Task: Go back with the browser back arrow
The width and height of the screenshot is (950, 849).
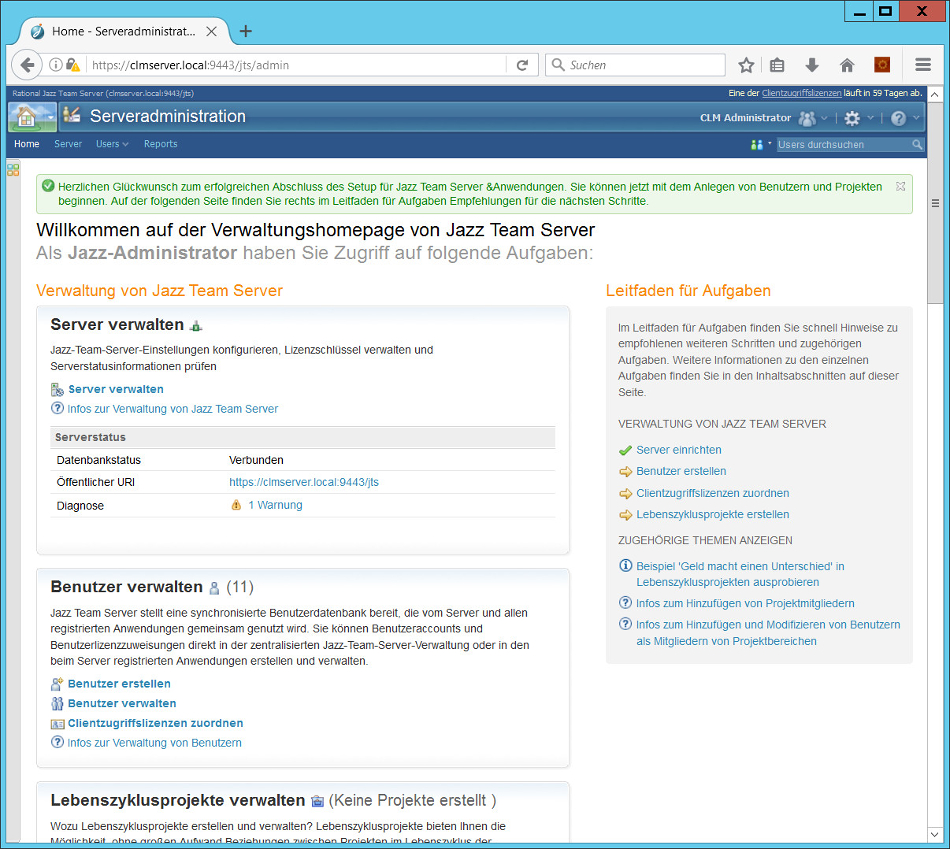Action: point(27,65)
